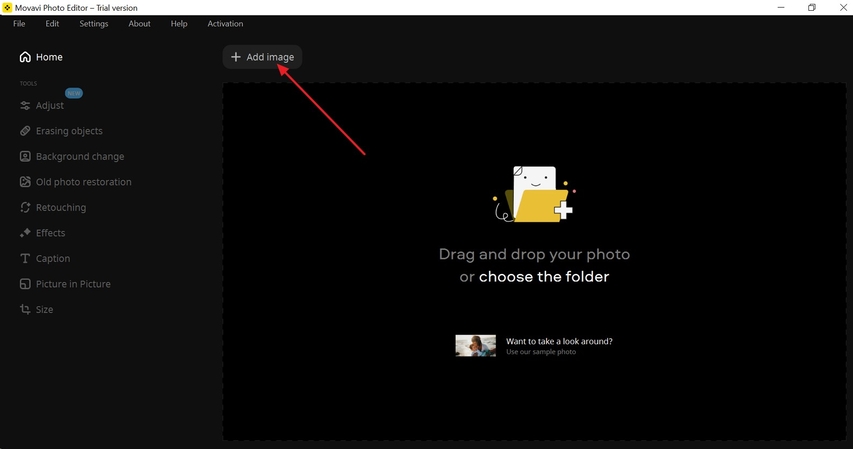Select the Adjust sliders icon
Viewport: 853px width, 449px height.
[25, 106]
